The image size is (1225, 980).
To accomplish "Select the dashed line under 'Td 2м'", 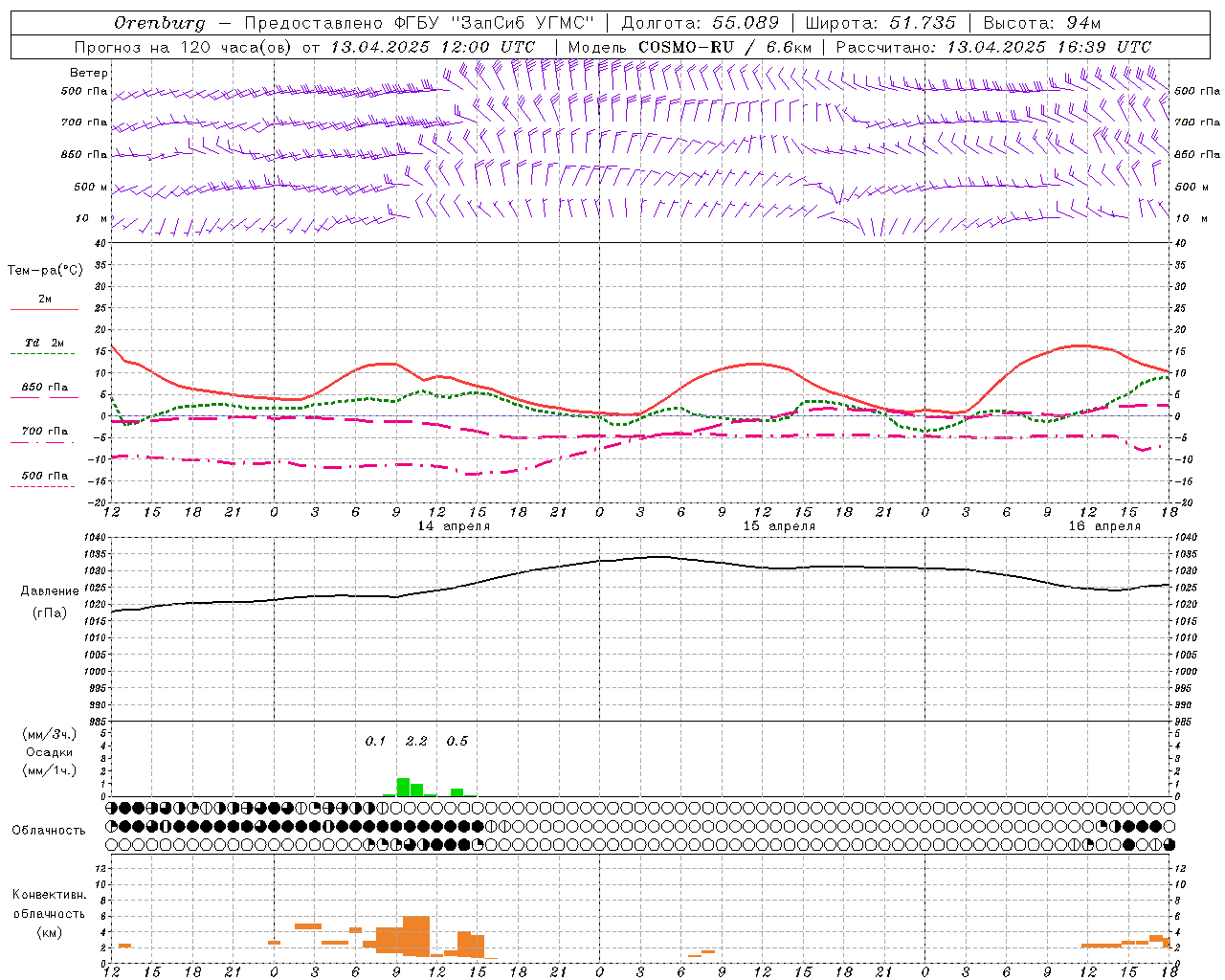I will pyautogui.click(x=43, y=354).
